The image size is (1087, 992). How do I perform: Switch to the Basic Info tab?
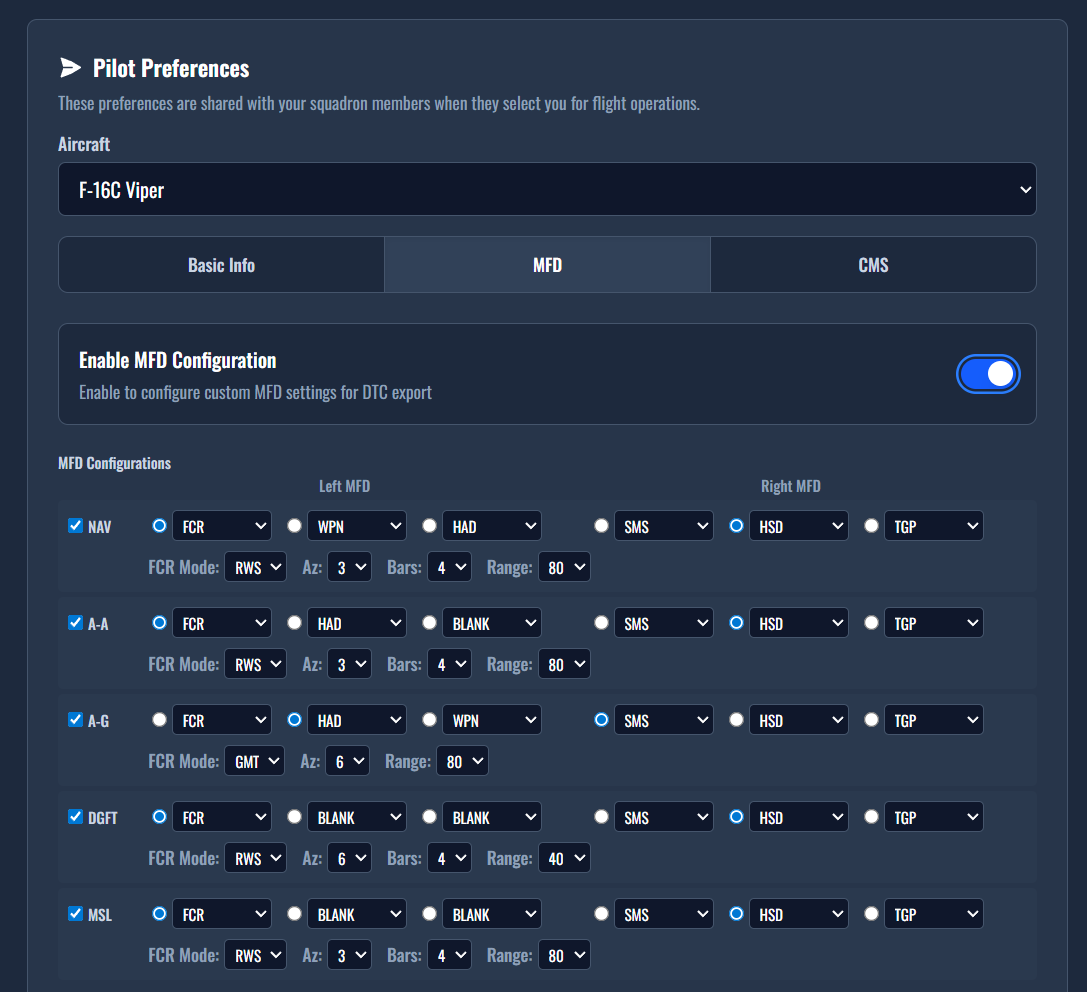pyautogui.click(x=221, y=265)
